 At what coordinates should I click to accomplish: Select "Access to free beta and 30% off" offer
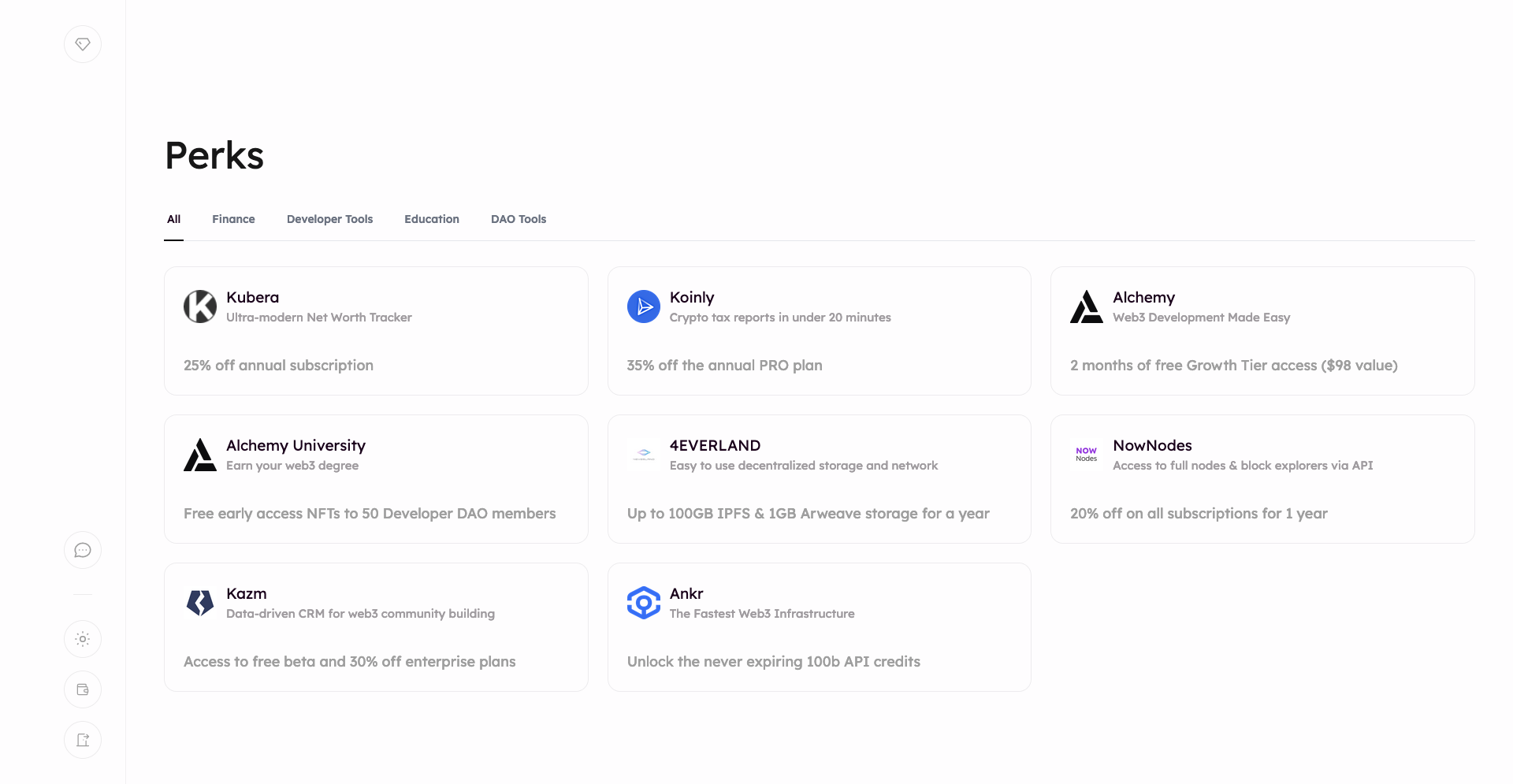point(350,662)
